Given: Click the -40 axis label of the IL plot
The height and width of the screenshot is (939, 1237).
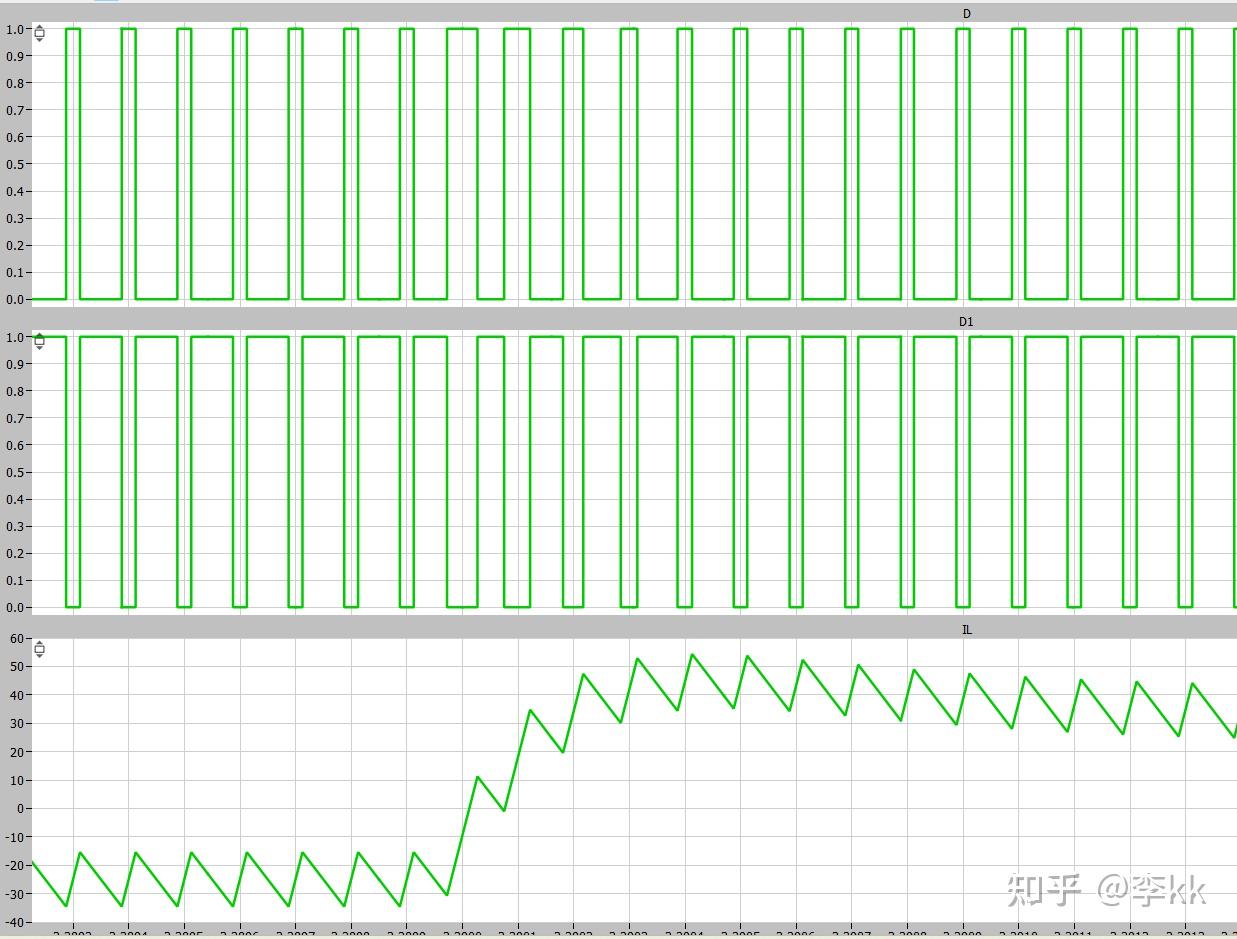Looking at the screenshot, I should (14, 922).
